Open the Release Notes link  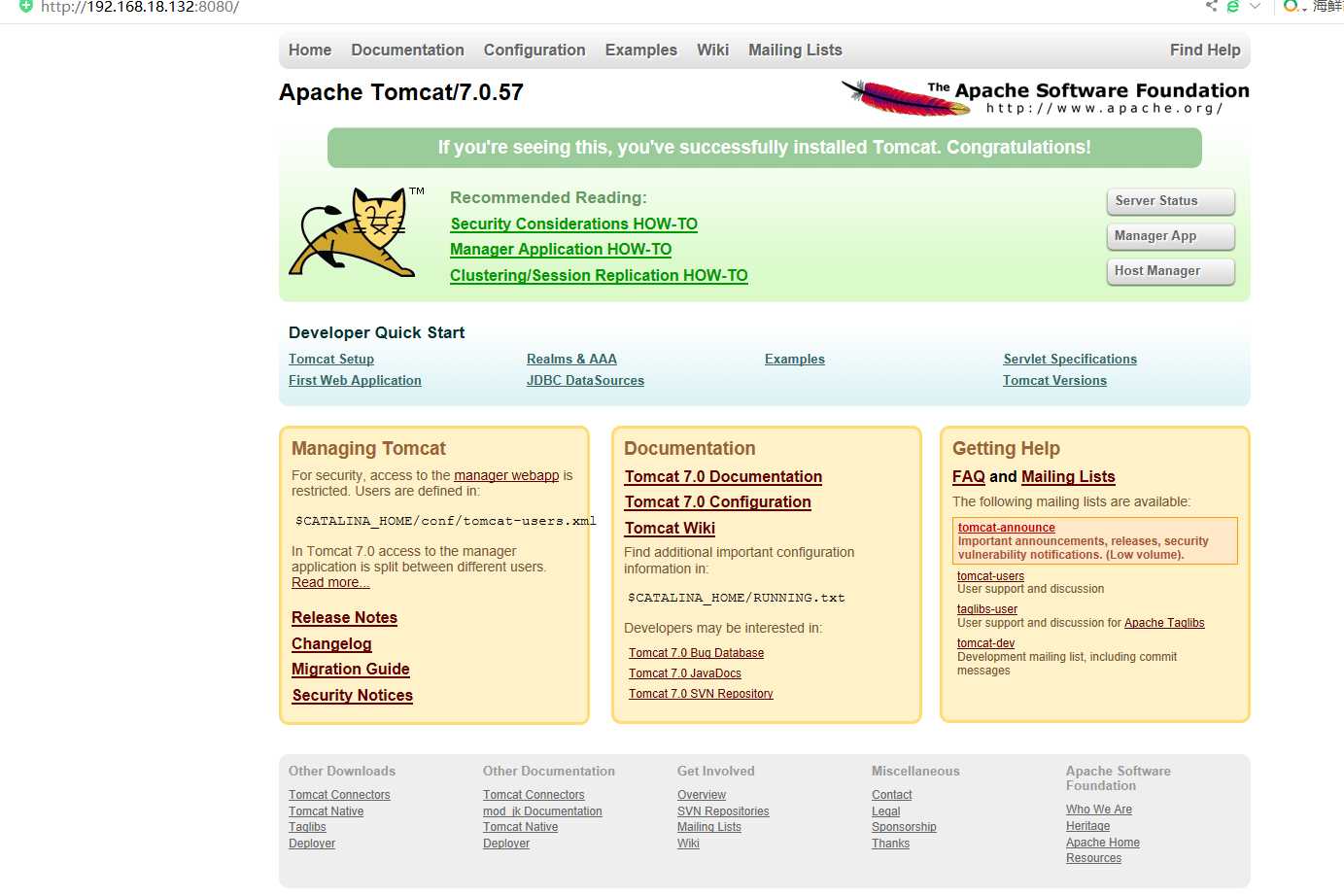pos(344,618)
